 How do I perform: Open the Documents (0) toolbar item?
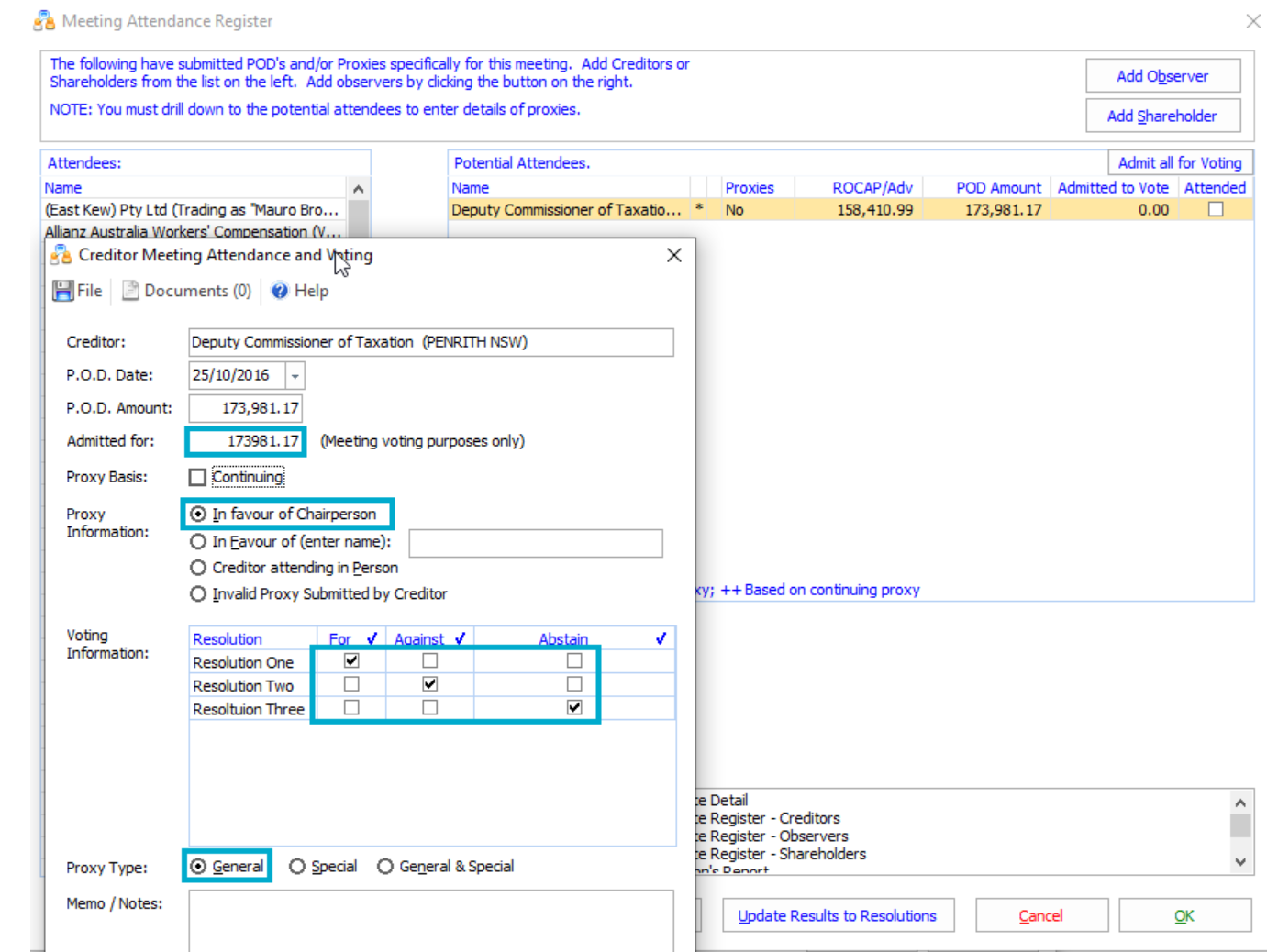coord(187,291)
